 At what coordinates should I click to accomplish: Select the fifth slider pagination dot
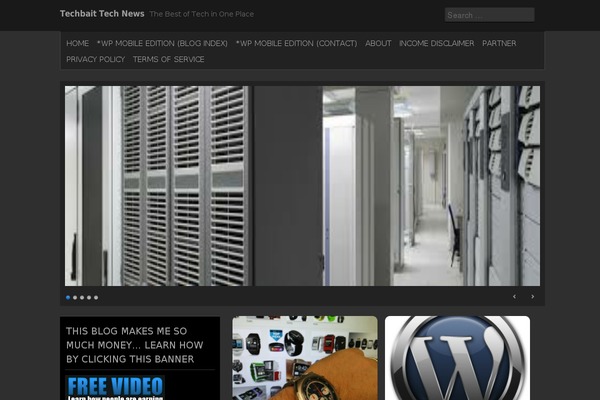coord(96,297)
